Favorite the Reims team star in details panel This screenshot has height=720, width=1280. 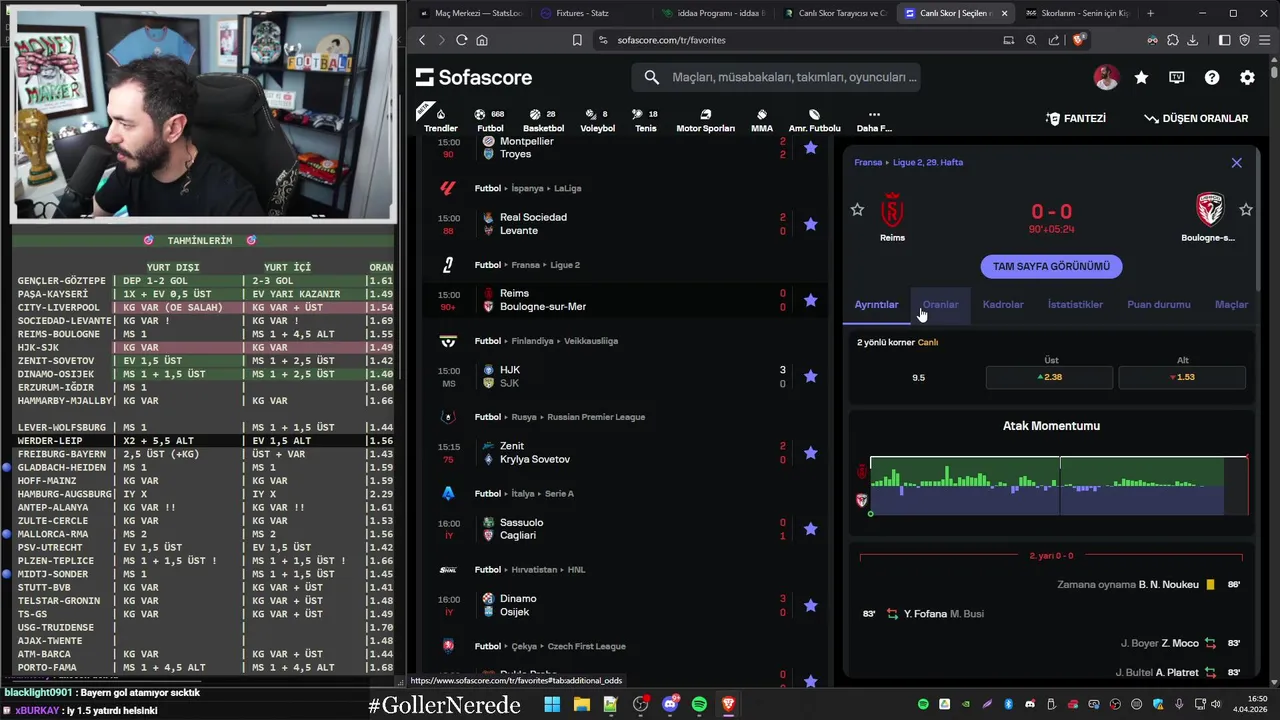coord(857,210)
